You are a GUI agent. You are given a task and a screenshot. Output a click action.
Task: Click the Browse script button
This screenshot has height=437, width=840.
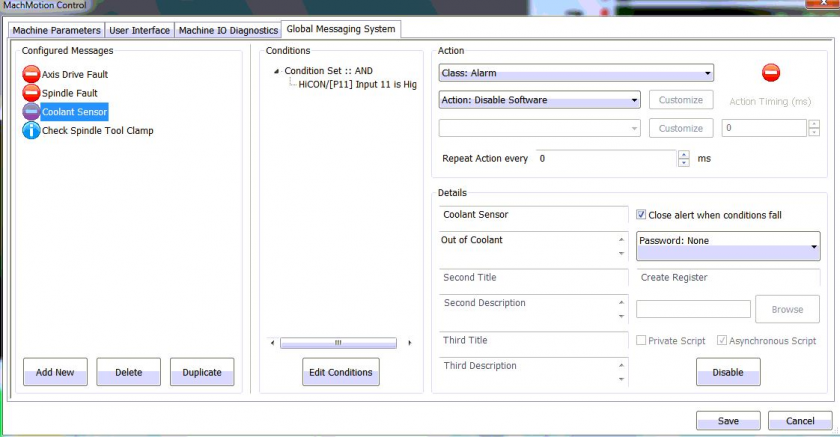(x=787, y=309)
